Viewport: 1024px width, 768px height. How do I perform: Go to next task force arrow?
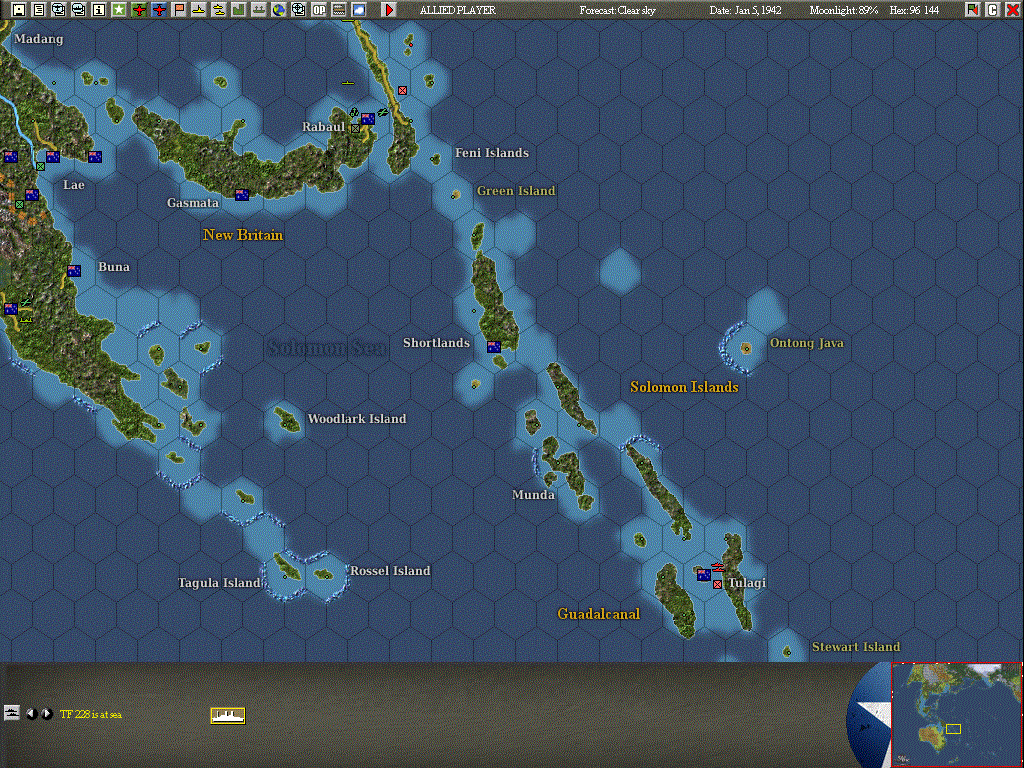coord(47,714)
